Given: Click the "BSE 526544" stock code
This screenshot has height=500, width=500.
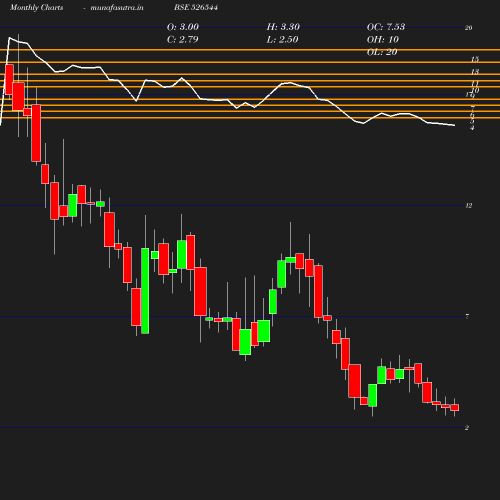Looking at the screenshot, I should point(196,7).
